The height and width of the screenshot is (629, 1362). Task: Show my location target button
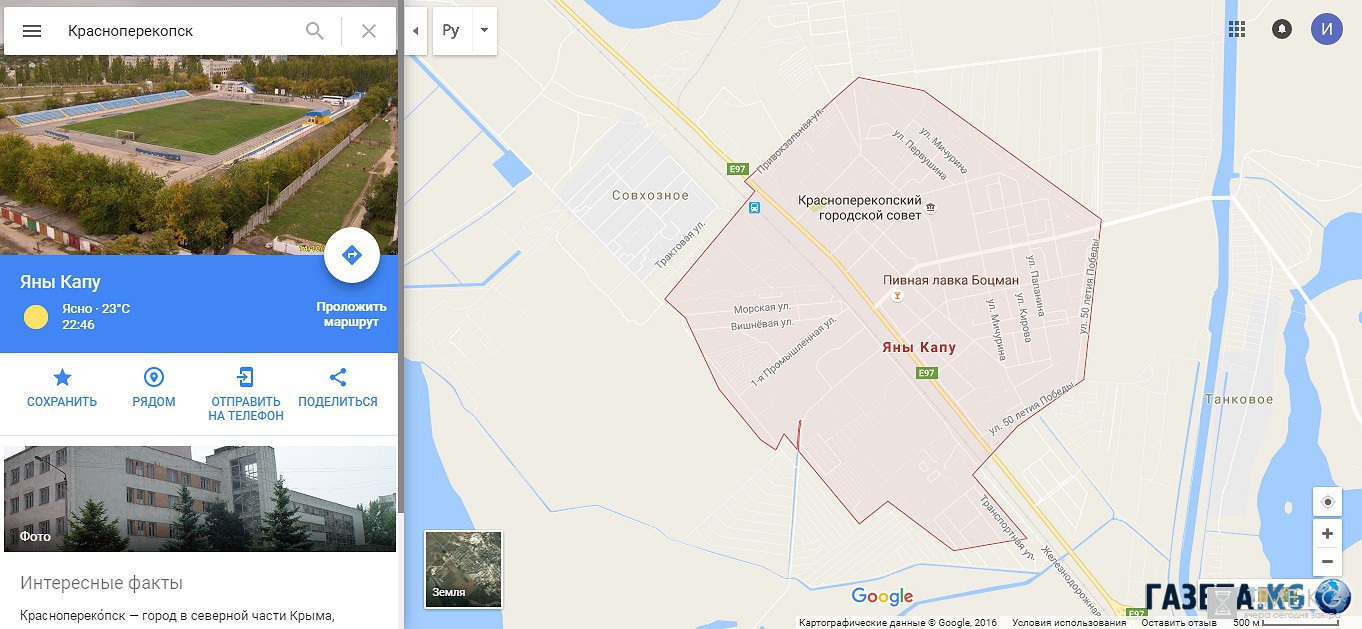click(1328, 502)
